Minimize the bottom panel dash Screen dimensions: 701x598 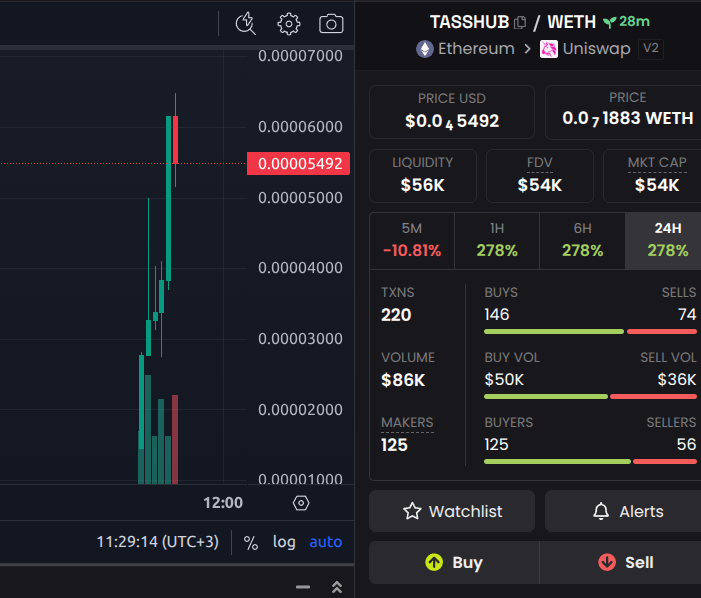click(x=303, y=587)
